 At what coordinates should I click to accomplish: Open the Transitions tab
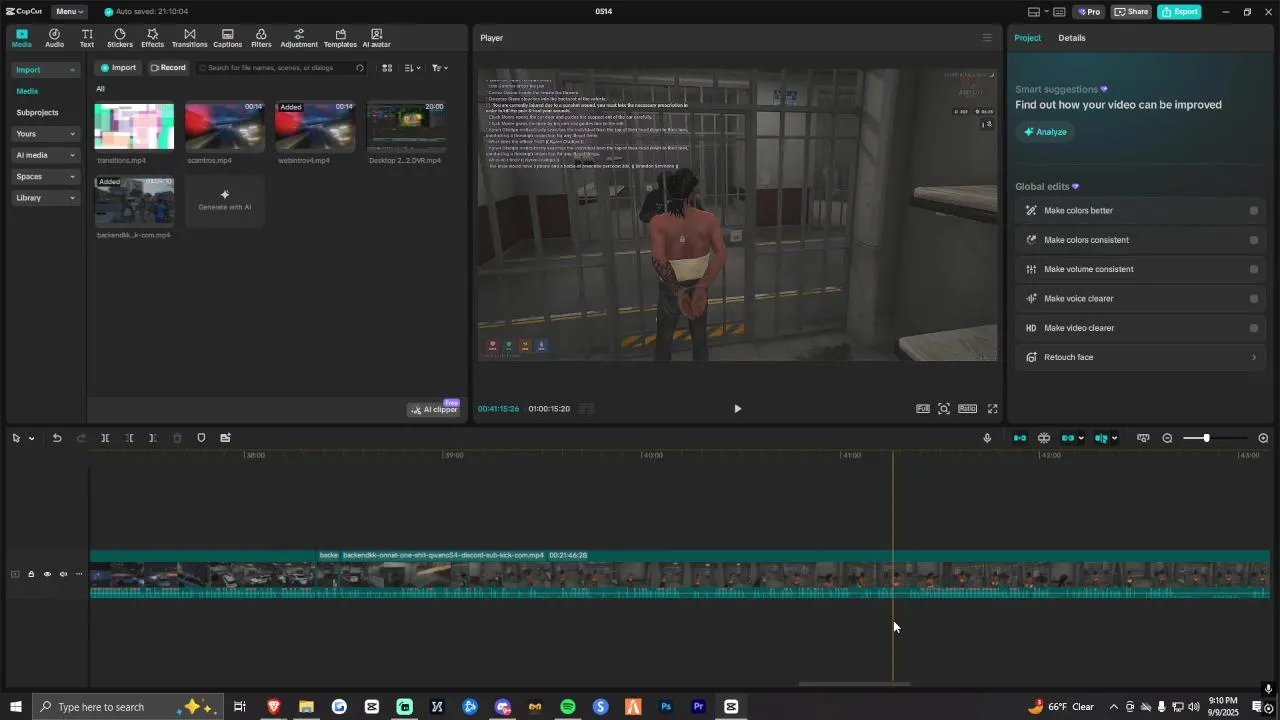[x=189, y=38]
